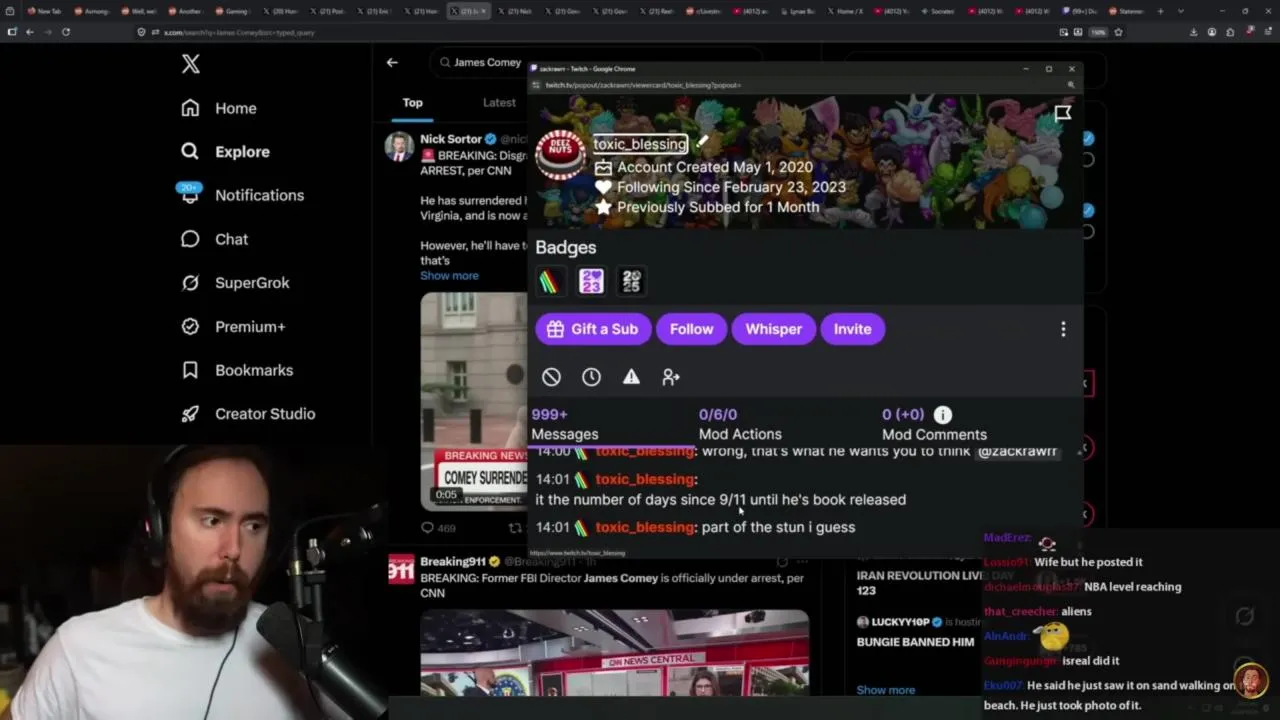This screenshot has height=720, width=1280.
Task: Click Mod Comments info icon
Action: point(943,414)
